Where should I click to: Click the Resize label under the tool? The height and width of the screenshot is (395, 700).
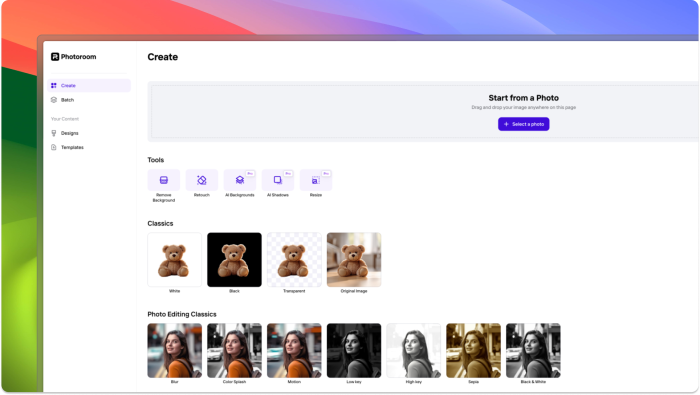click(316, 195)
